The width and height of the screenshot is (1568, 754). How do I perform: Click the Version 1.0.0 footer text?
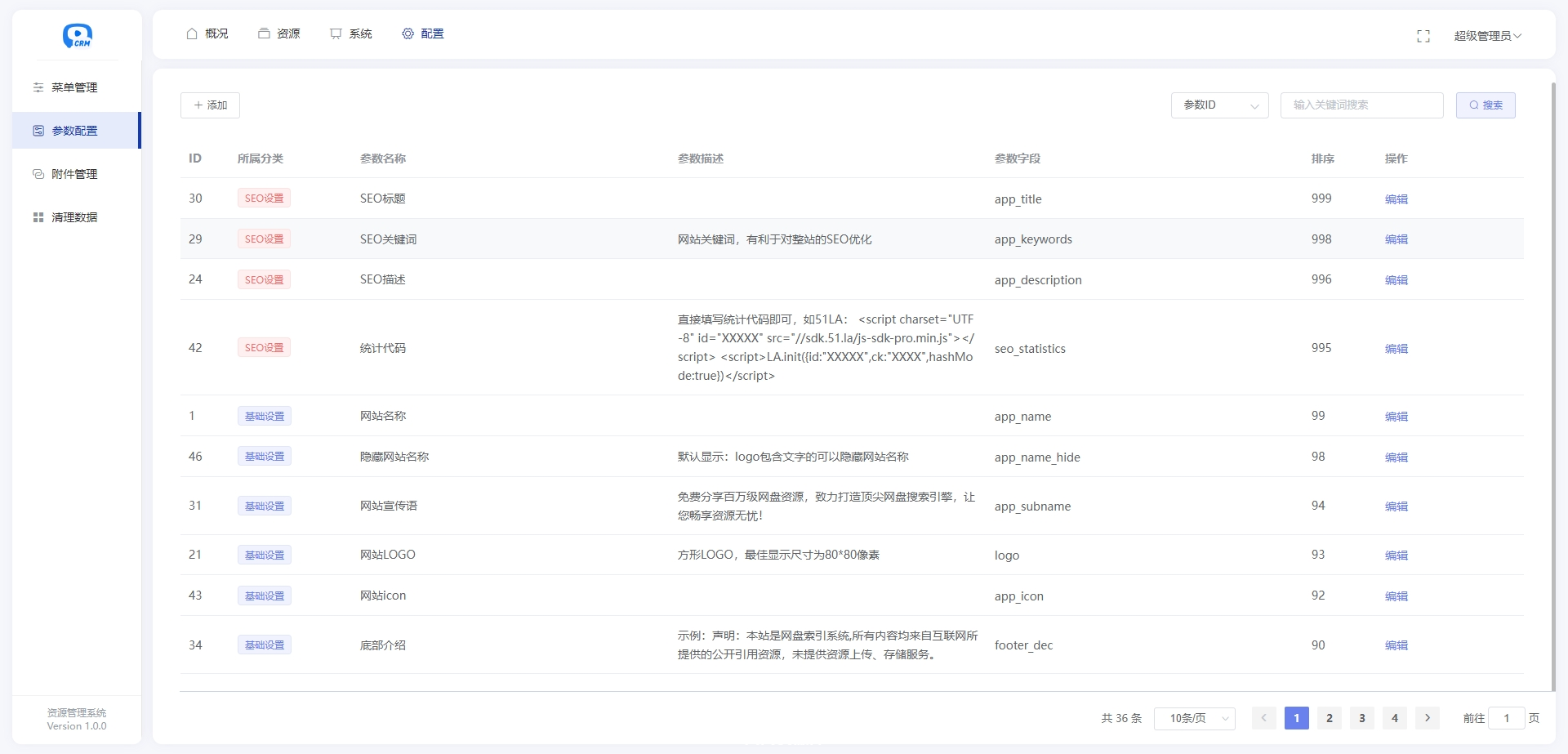click(77, 726)
